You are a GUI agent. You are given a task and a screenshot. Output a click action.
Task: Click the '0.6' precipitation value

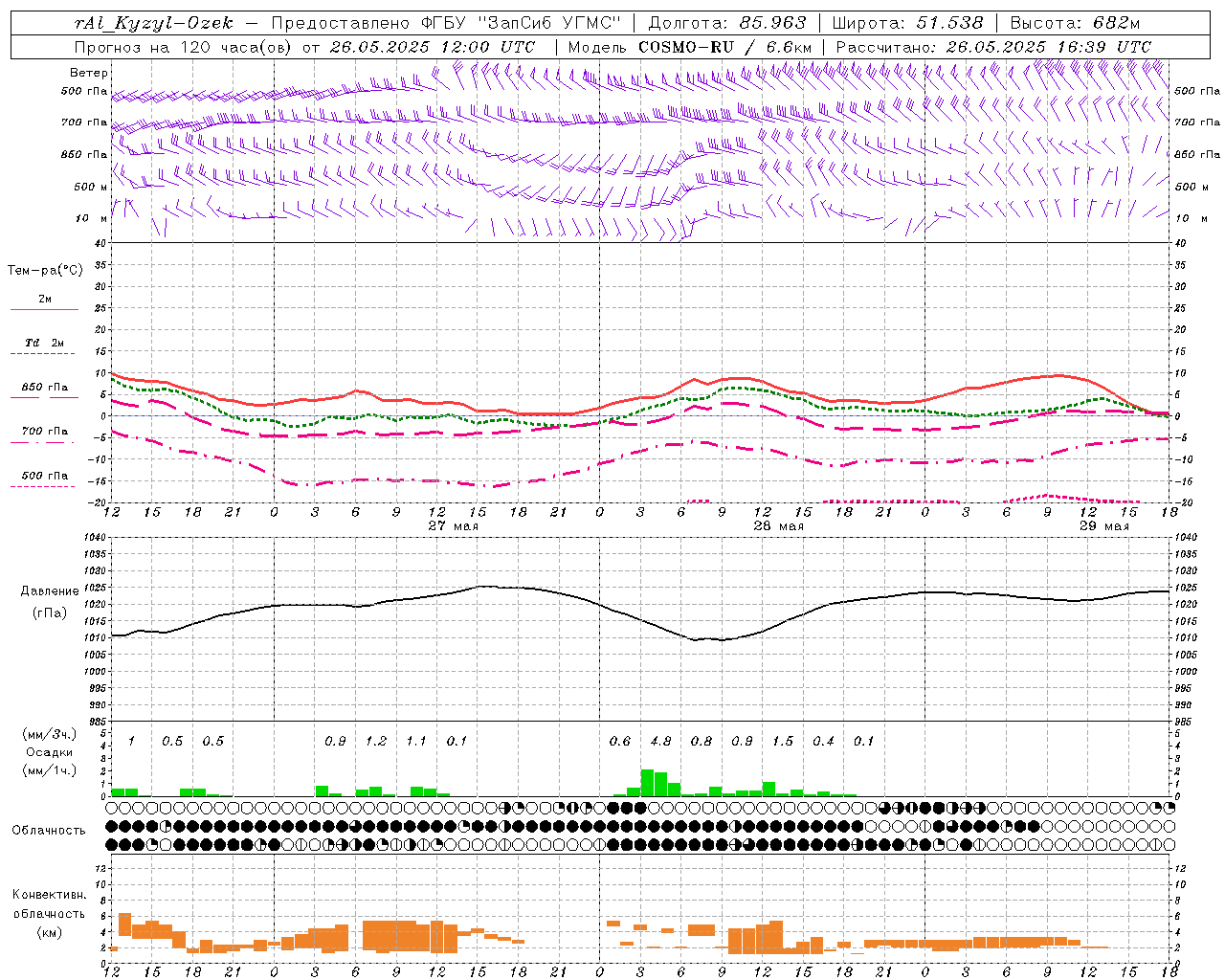(x=620, y=742)
